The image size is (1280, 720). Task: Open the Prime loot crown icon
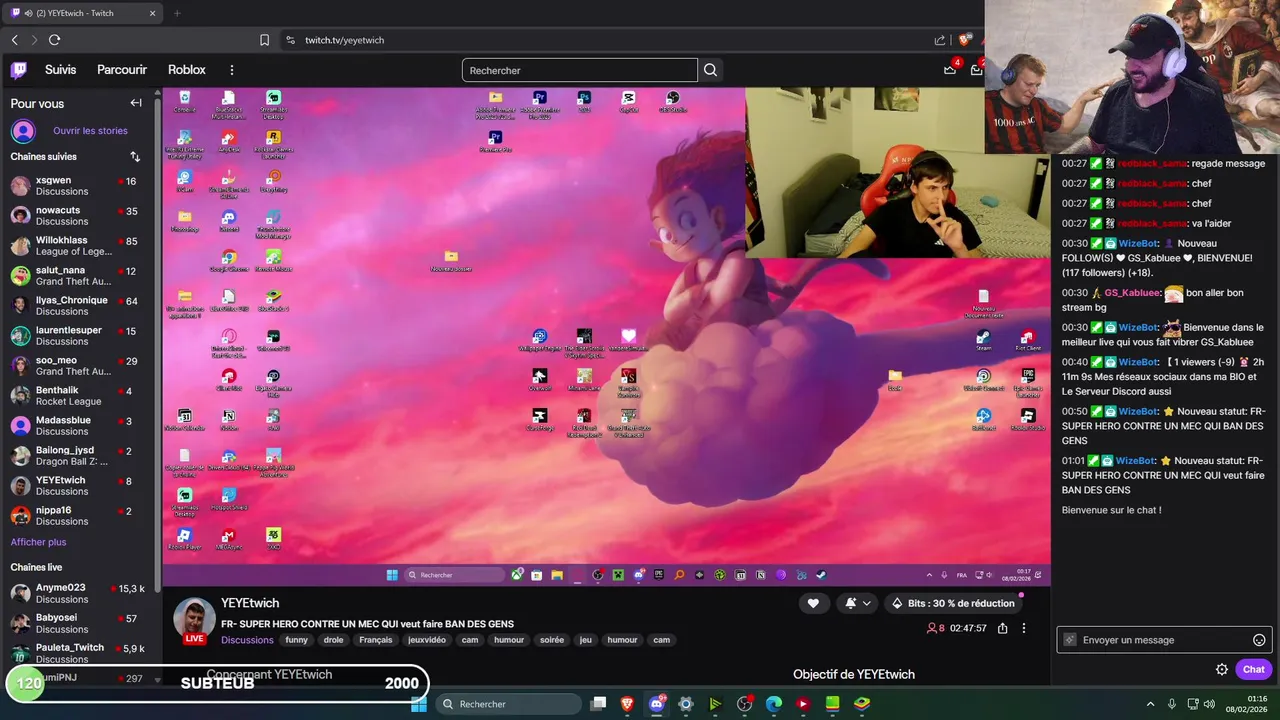pyautogui.click(x=950, y=70)
